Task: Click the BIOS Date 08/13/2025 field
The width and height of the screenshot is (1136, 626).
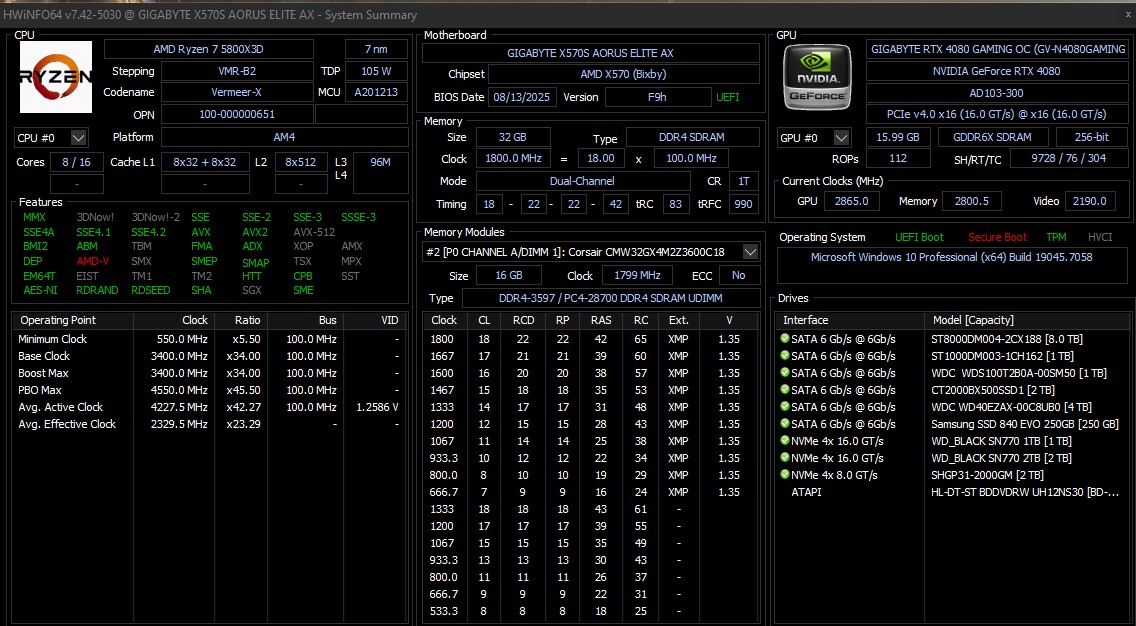Action: [522, 97]
